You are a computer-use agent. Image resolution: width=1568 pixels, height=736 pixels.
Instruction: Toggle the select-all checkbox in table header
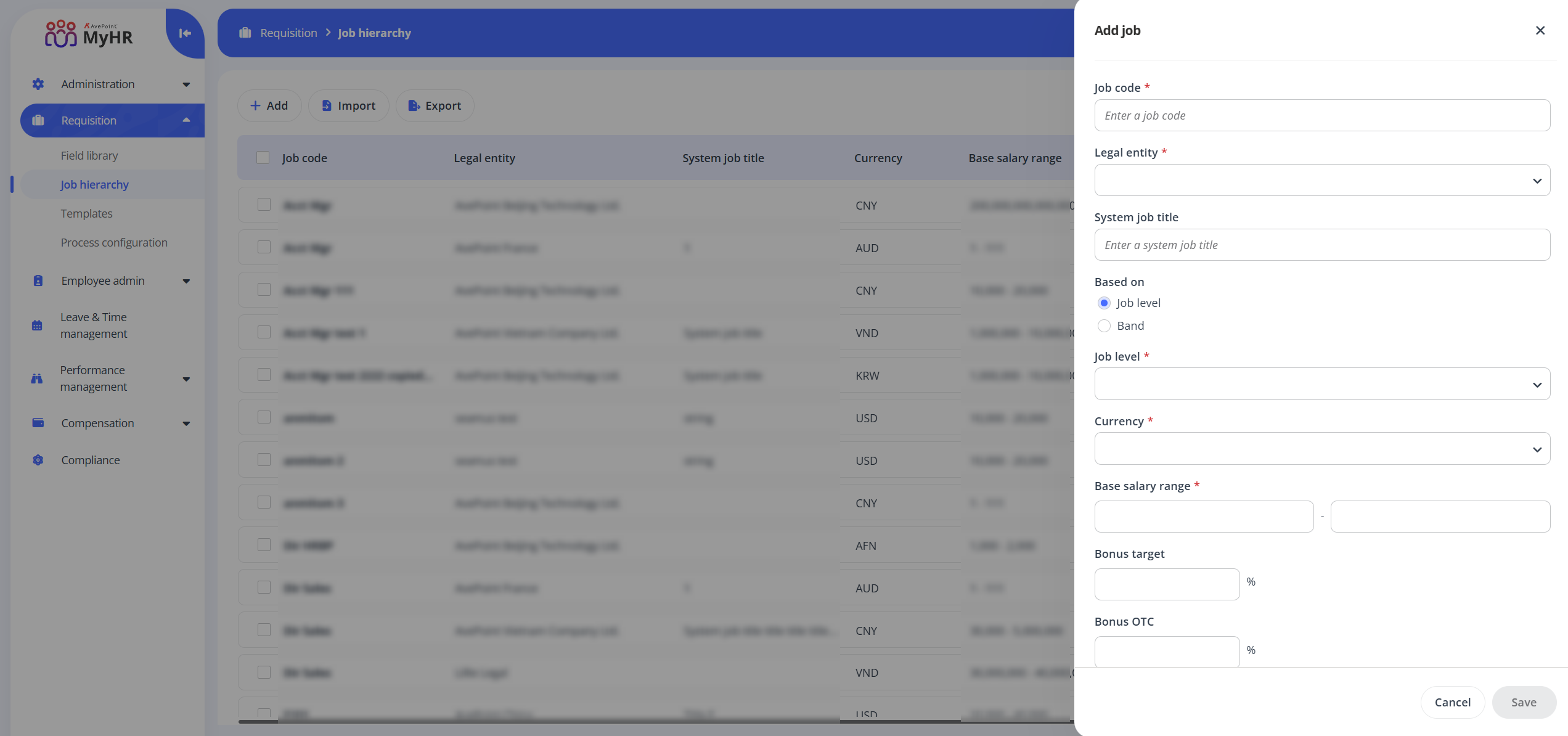[x=263, y=158]
